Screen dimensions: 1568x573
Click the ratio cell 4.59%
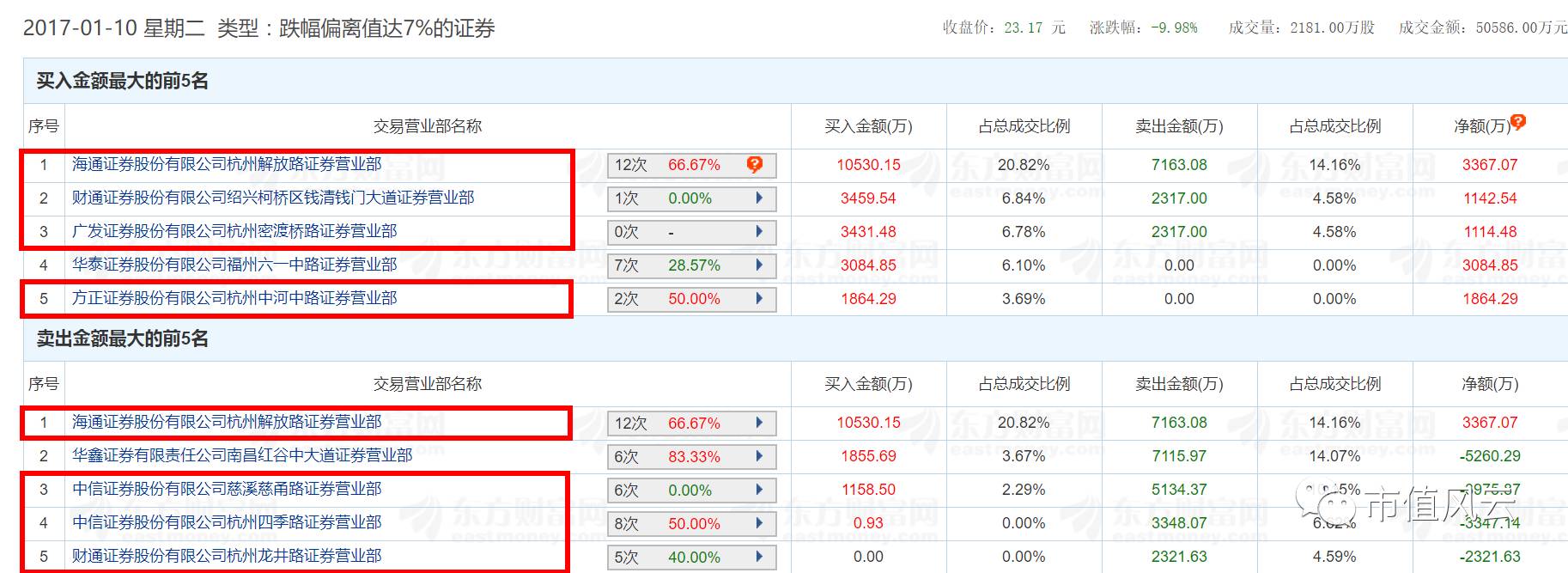coord(1334,557)
